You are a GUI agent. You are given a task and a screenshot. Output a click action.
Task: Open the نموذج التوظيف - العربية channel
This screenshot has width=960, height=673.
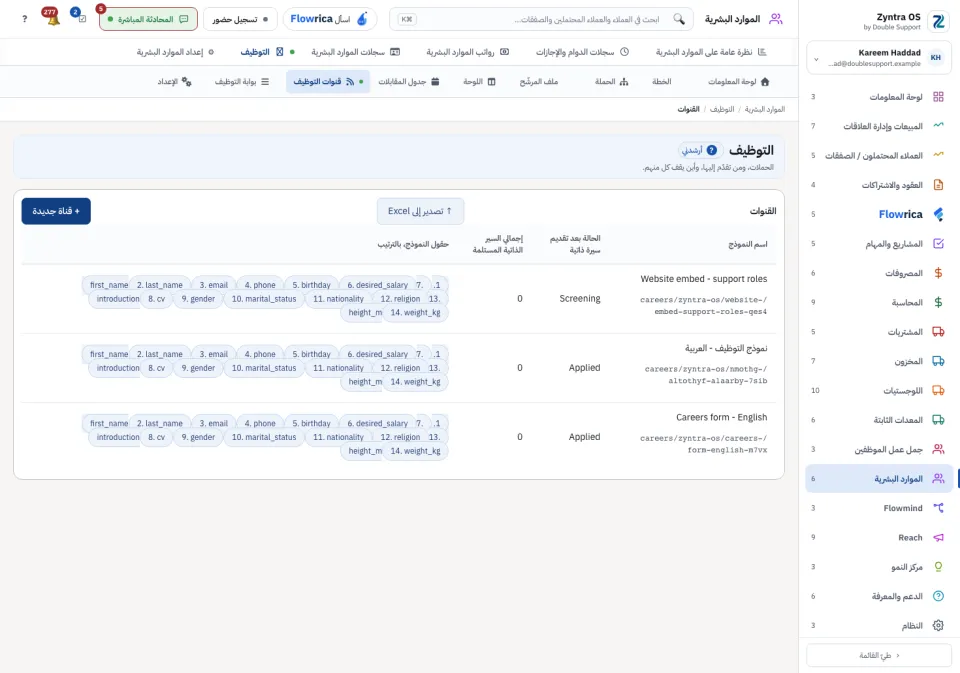(726, 348)
